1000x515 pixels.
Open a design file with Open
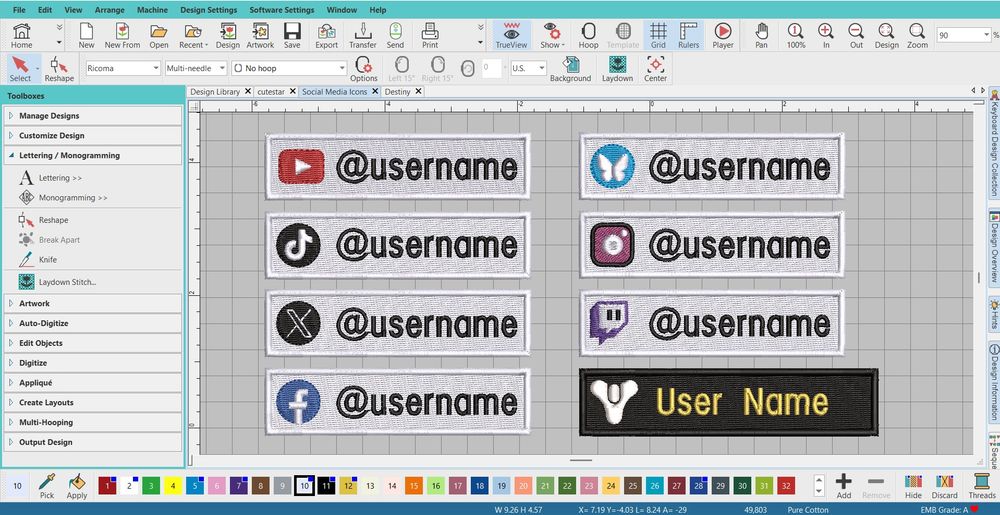pyautogui.click(x=159, y=36)
